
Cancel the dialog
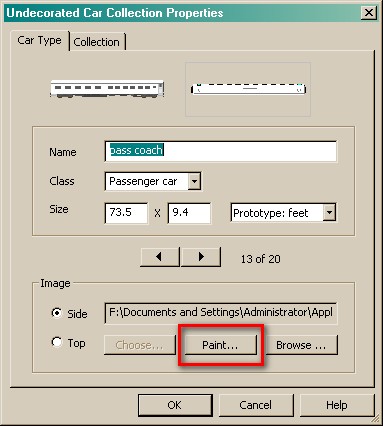(256, 405)
